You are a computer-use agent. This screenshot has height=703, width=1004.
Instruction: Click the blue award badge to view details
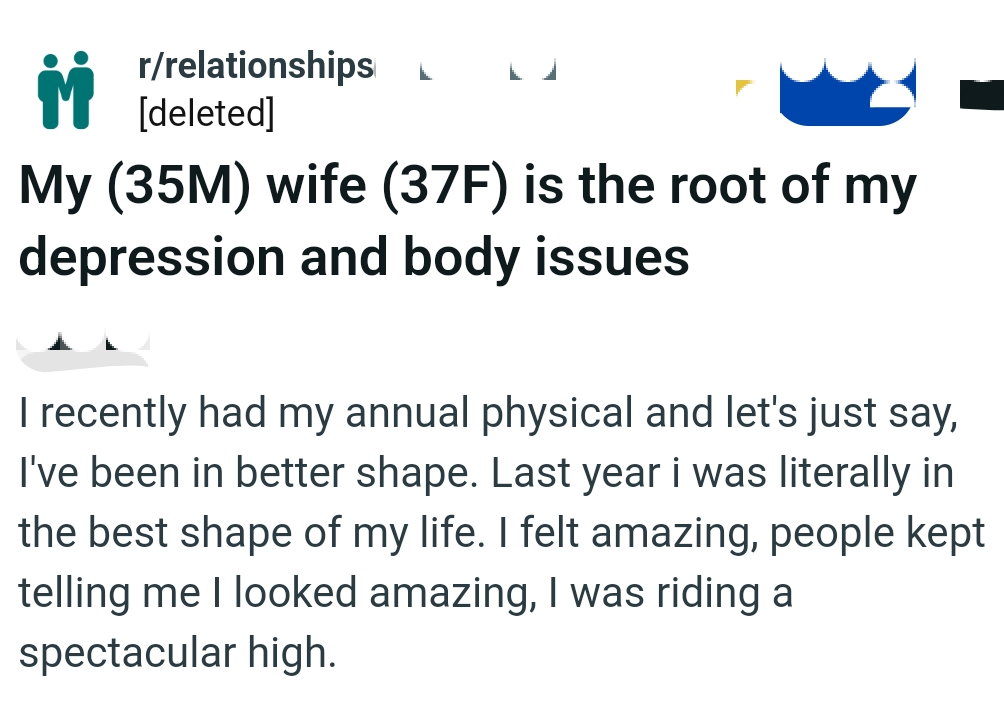point(846,92)
